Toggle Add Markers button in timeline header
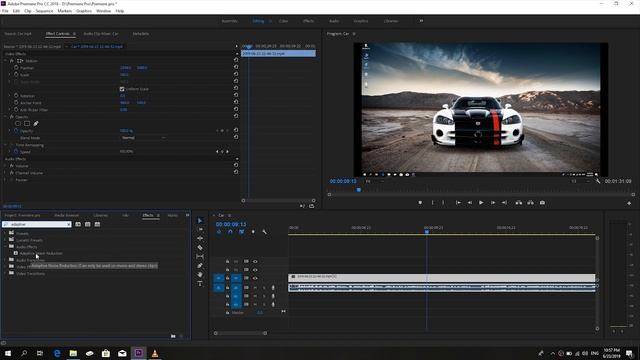The width and height of the screenshot is (640, 360). tap(253, 232)
